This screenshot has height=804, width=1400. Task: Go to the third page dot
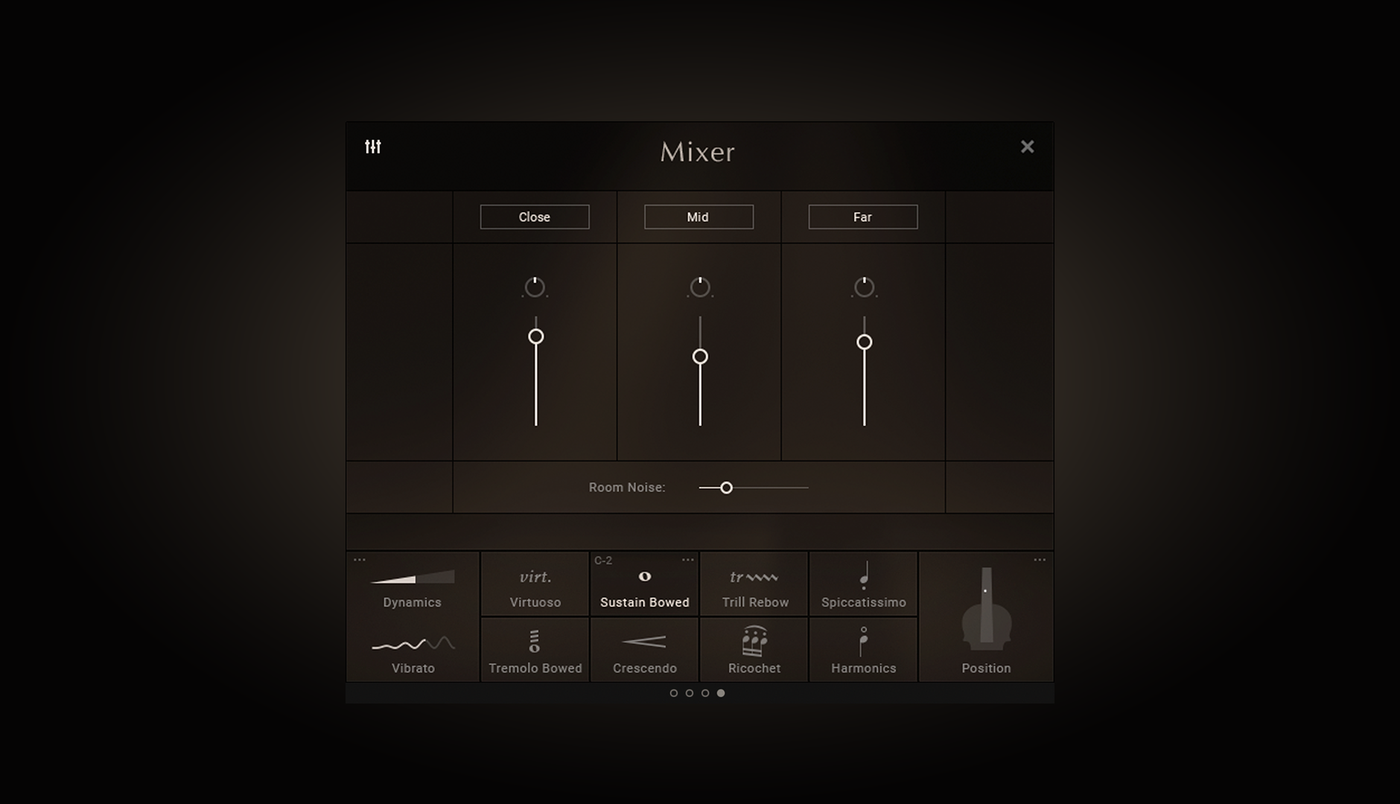coord(706,693)
